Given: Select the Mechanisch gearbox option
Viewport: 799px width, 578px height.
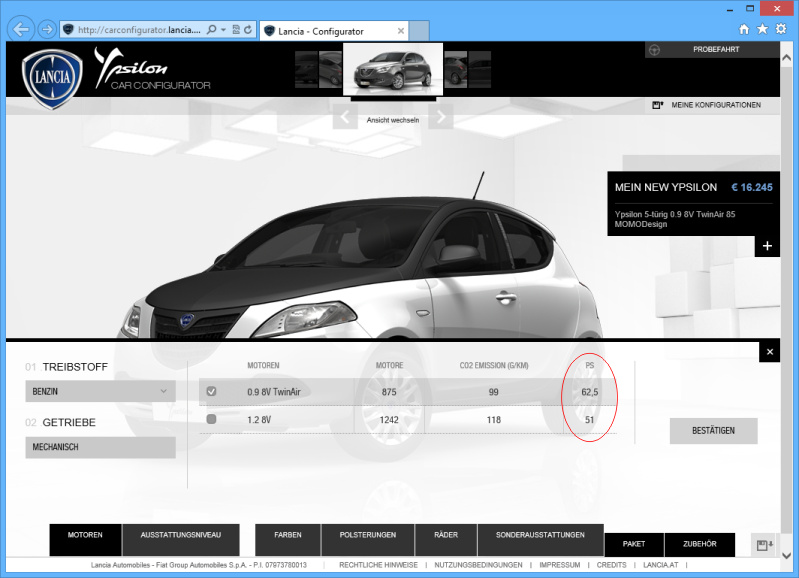Looking at the screenshot, I should 100,447.
